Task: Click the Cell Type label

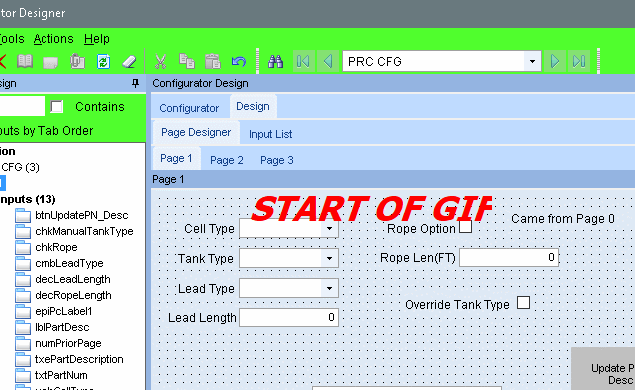Action: 209,229
